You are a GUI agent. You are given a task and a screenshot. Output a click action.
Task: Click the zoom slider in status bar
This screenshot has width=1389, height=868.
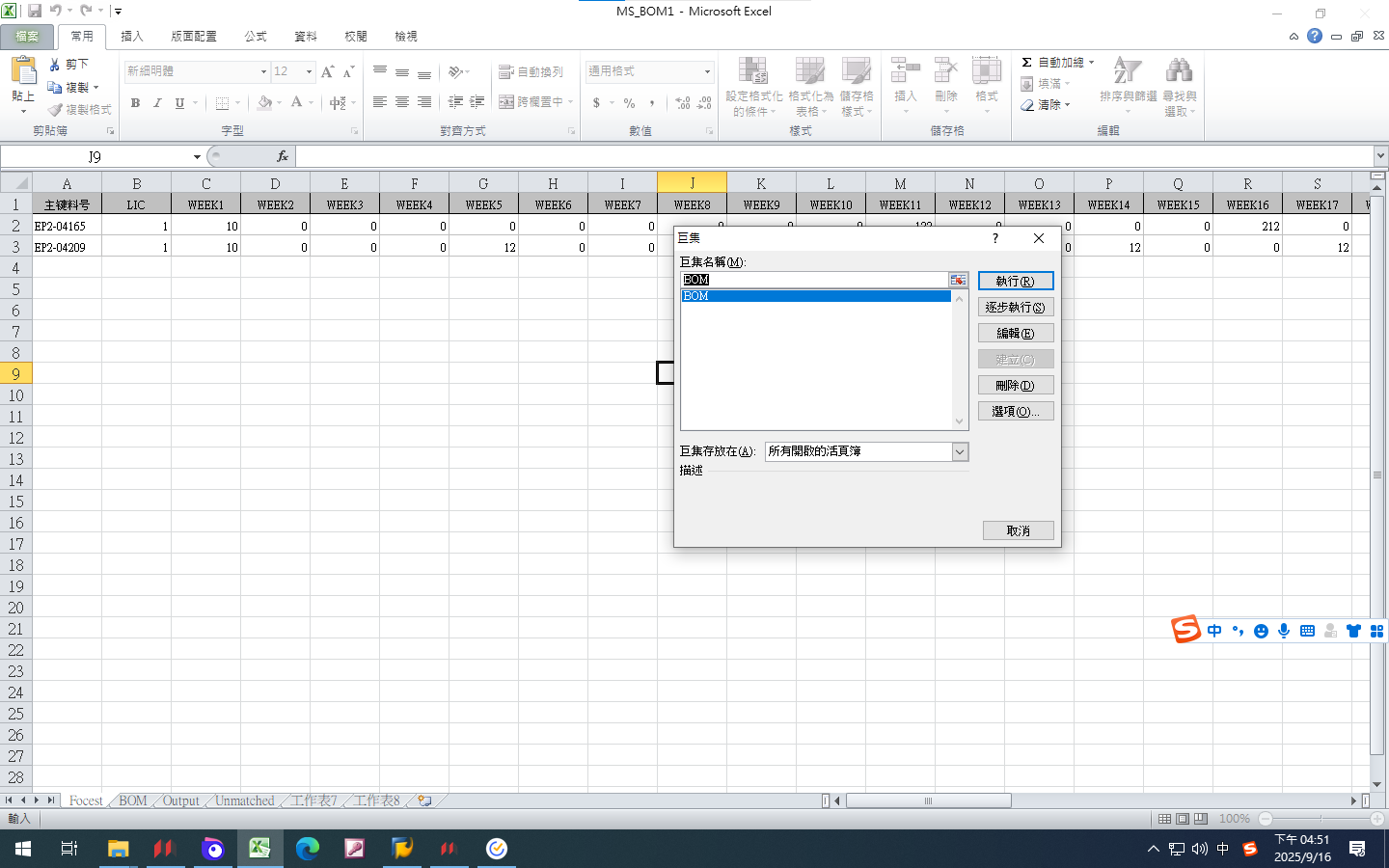1321,819
